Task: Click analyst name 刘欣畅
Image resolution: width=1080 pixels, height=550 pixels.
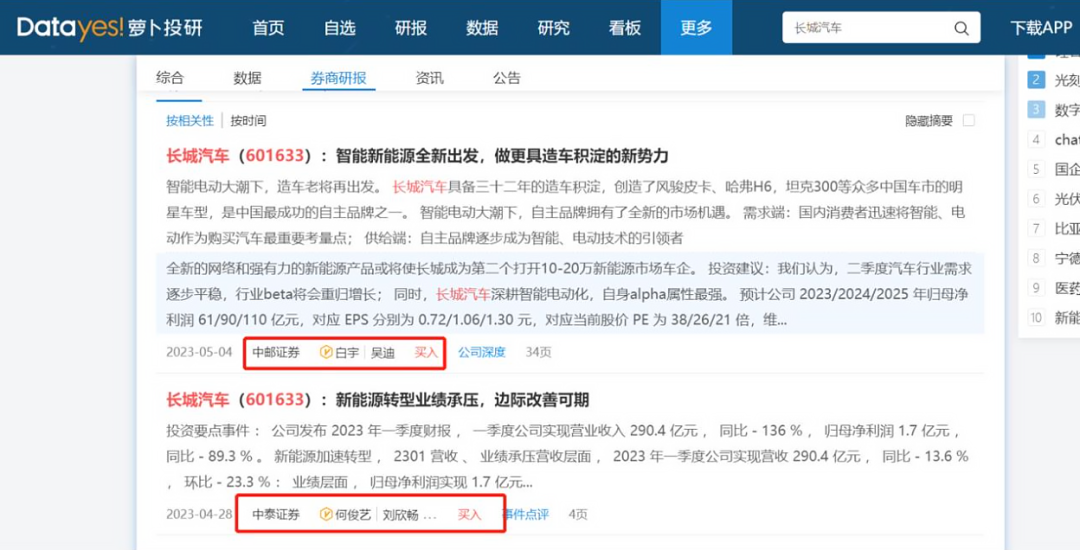Action: pos(401,514)
